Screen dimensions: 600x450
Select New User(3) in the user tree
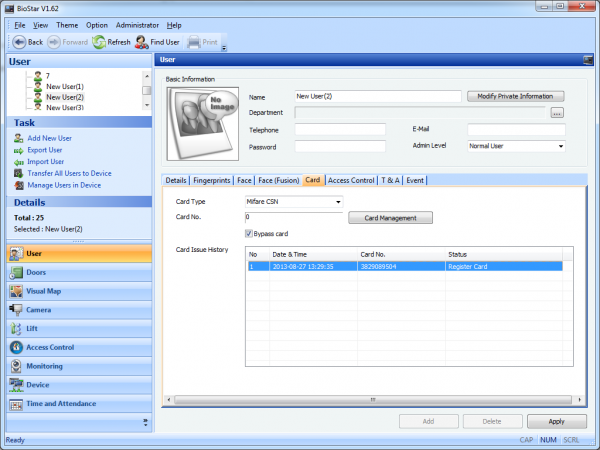click(65, 107)
